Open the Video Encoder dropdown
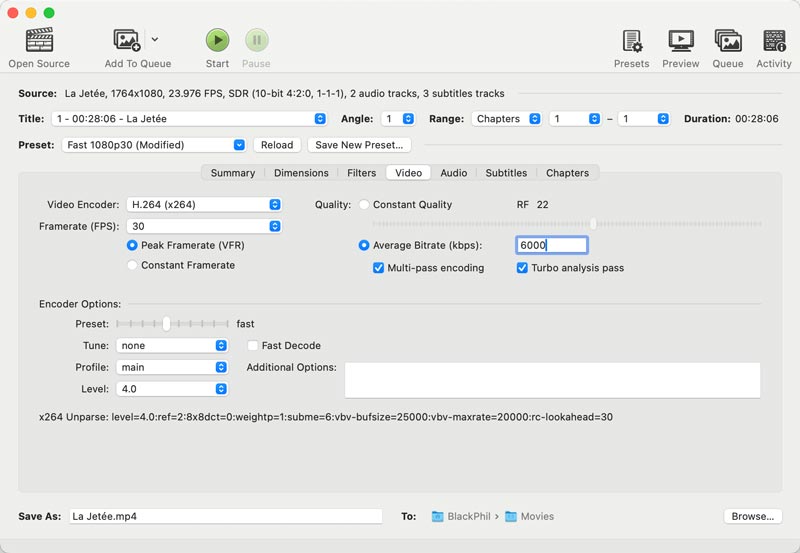The width and height of the screenshot is (800, 553). [x=203, y=205]
